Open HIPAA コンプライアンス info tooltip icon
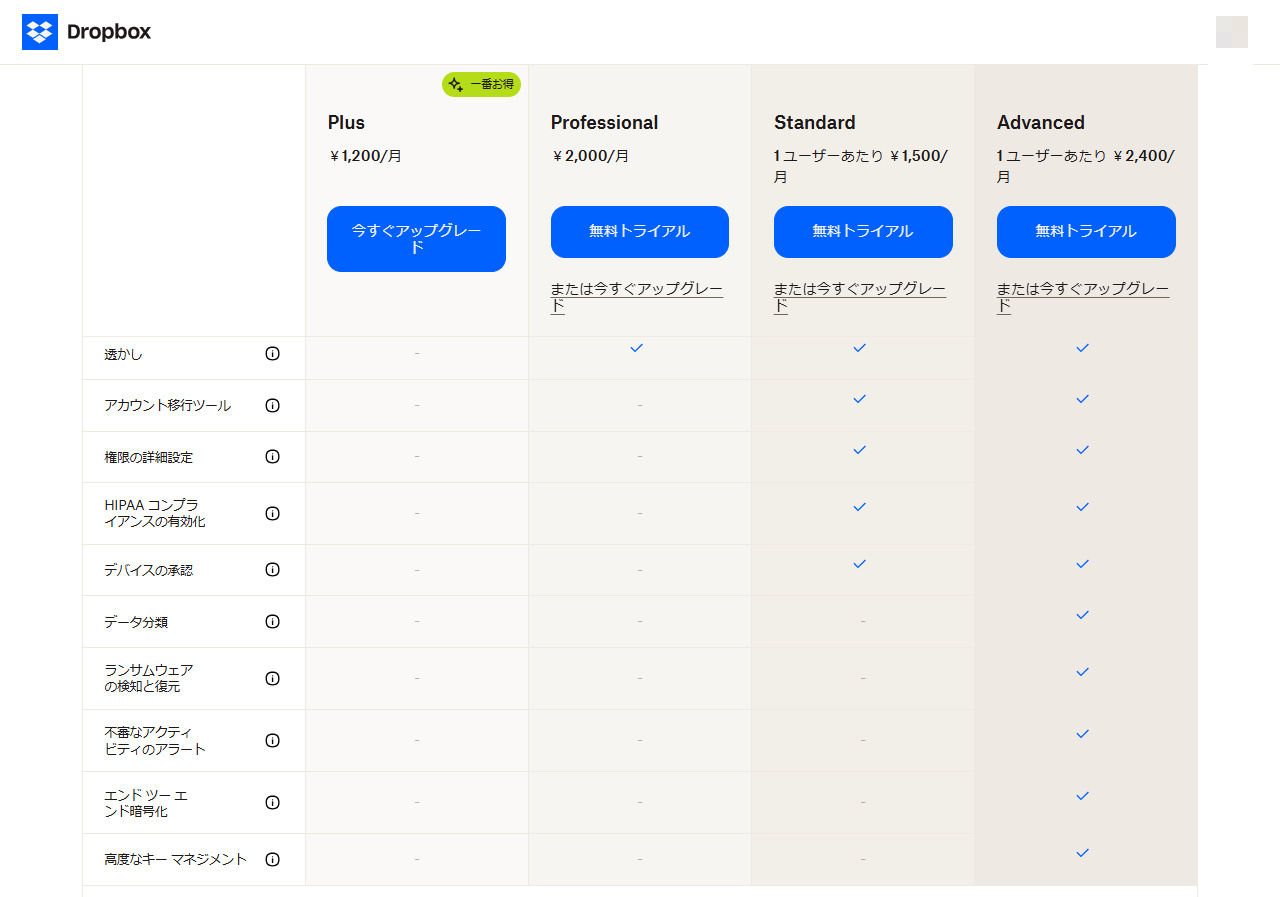The width and height of the screenshot is (1280, 897). [x=272, y=513]
